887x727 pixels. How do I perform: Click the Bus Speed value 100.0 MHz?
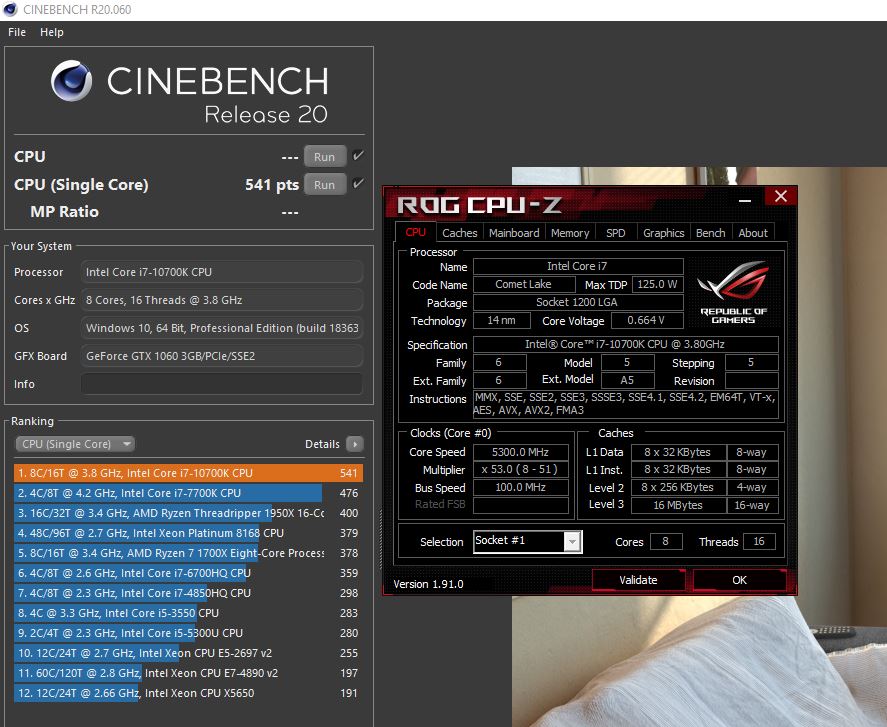click(x=520, y=487)
